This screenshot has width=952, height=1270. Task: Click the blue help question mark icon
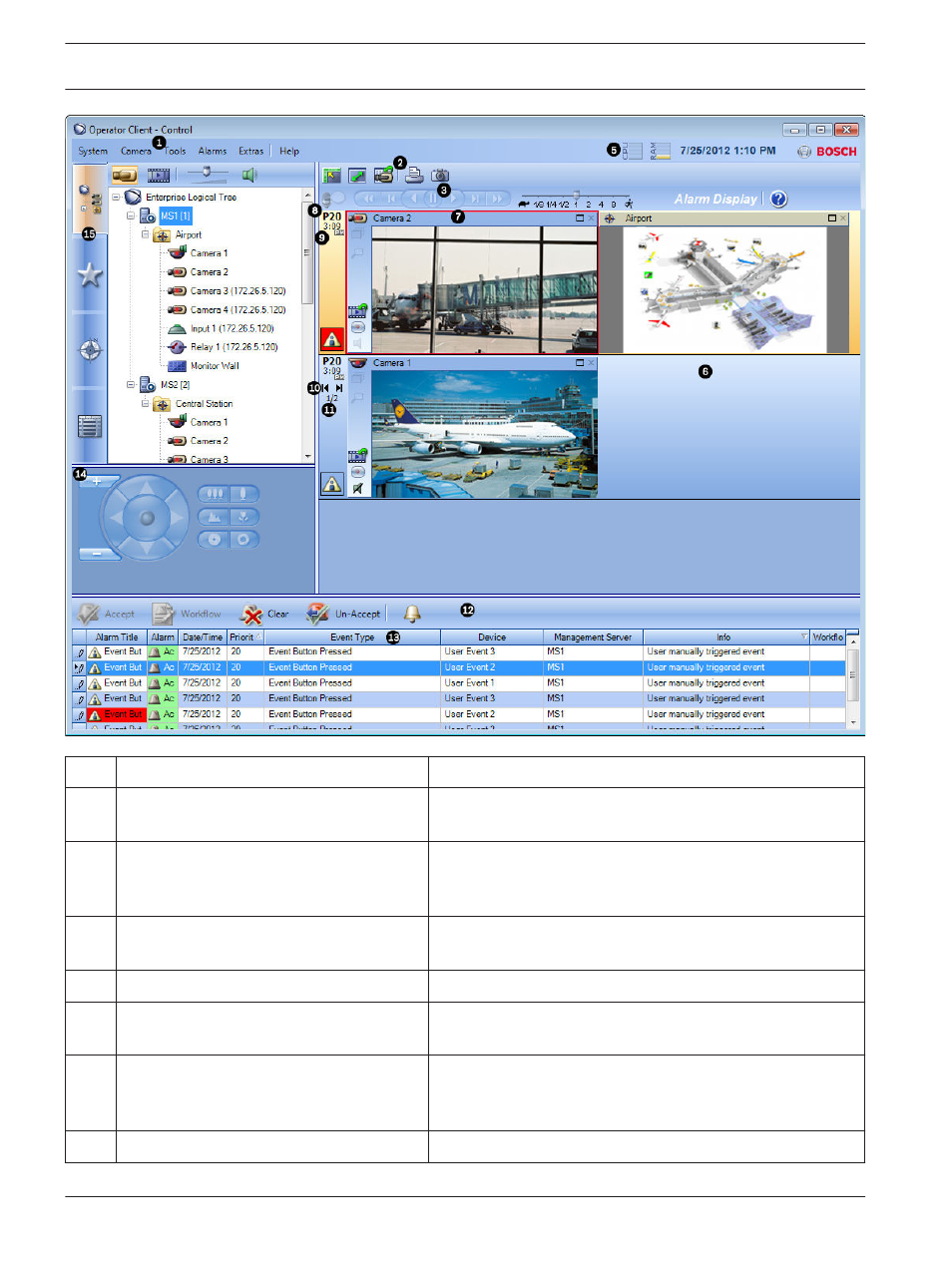tap(778, 199)
